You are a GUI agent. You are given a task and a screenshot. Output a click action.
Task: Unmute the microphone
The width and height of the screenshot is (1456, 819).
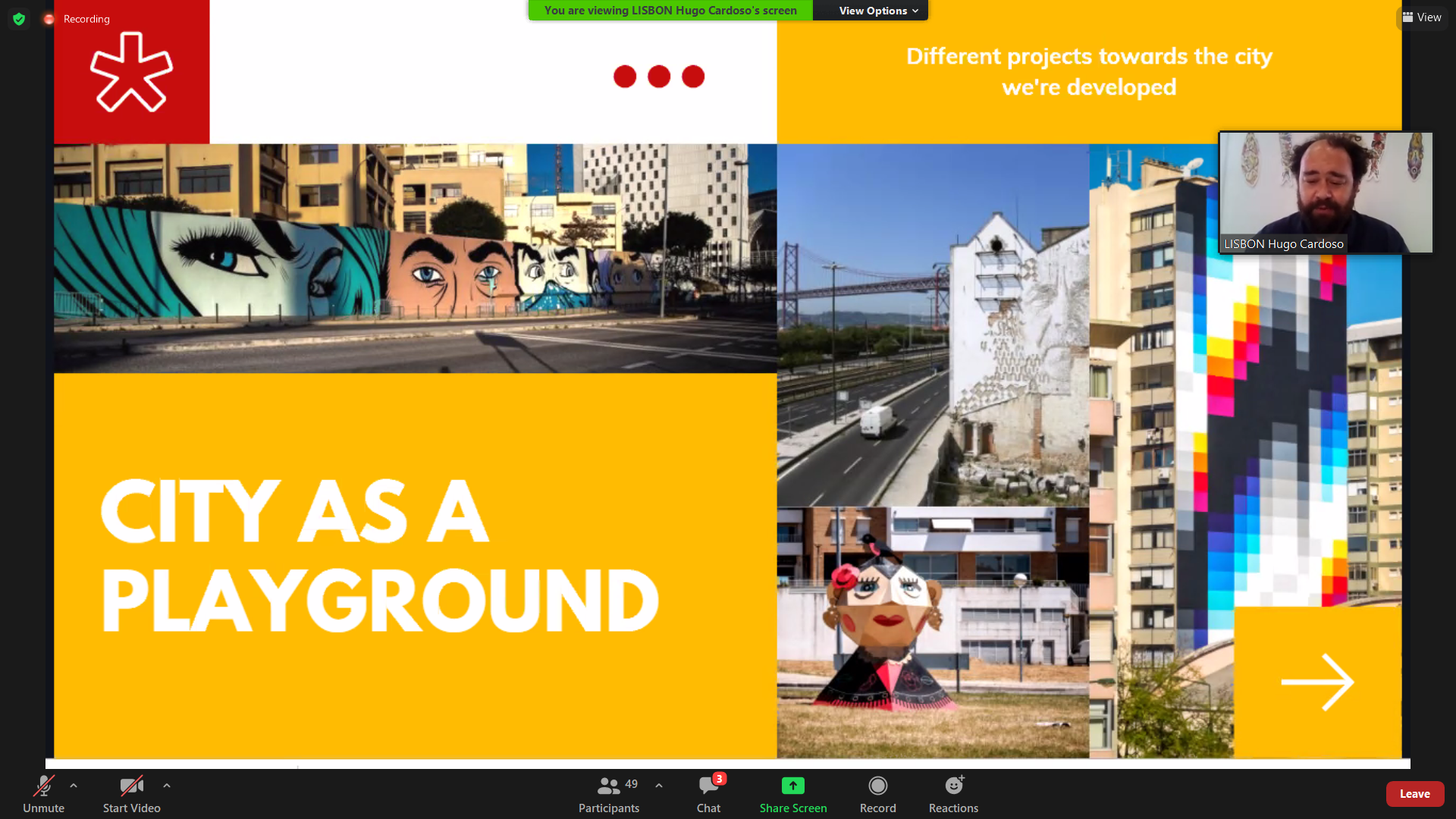43,793
